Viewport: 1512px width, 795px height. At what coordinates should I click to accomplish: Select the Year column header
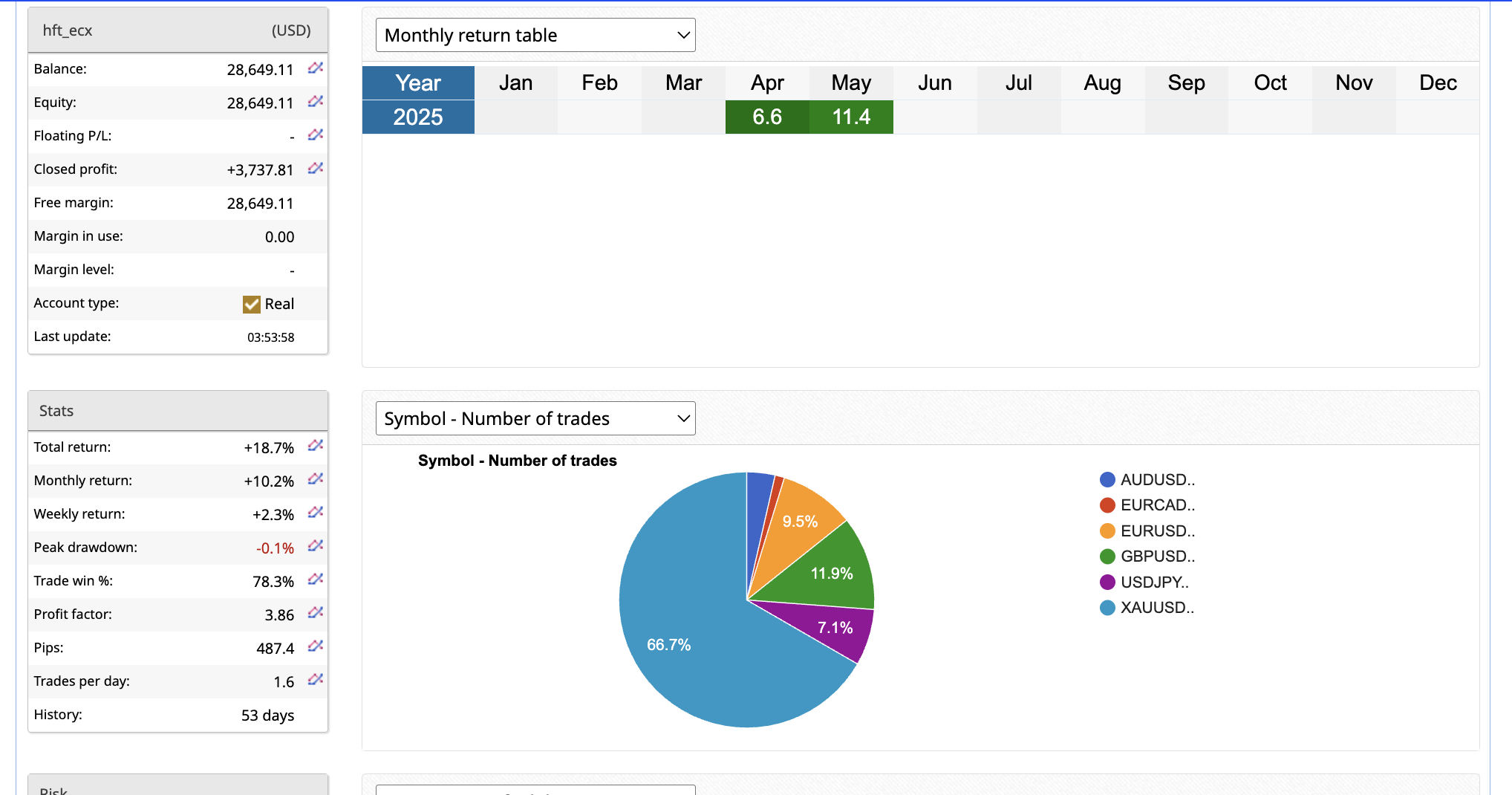(x=418, y=82)
